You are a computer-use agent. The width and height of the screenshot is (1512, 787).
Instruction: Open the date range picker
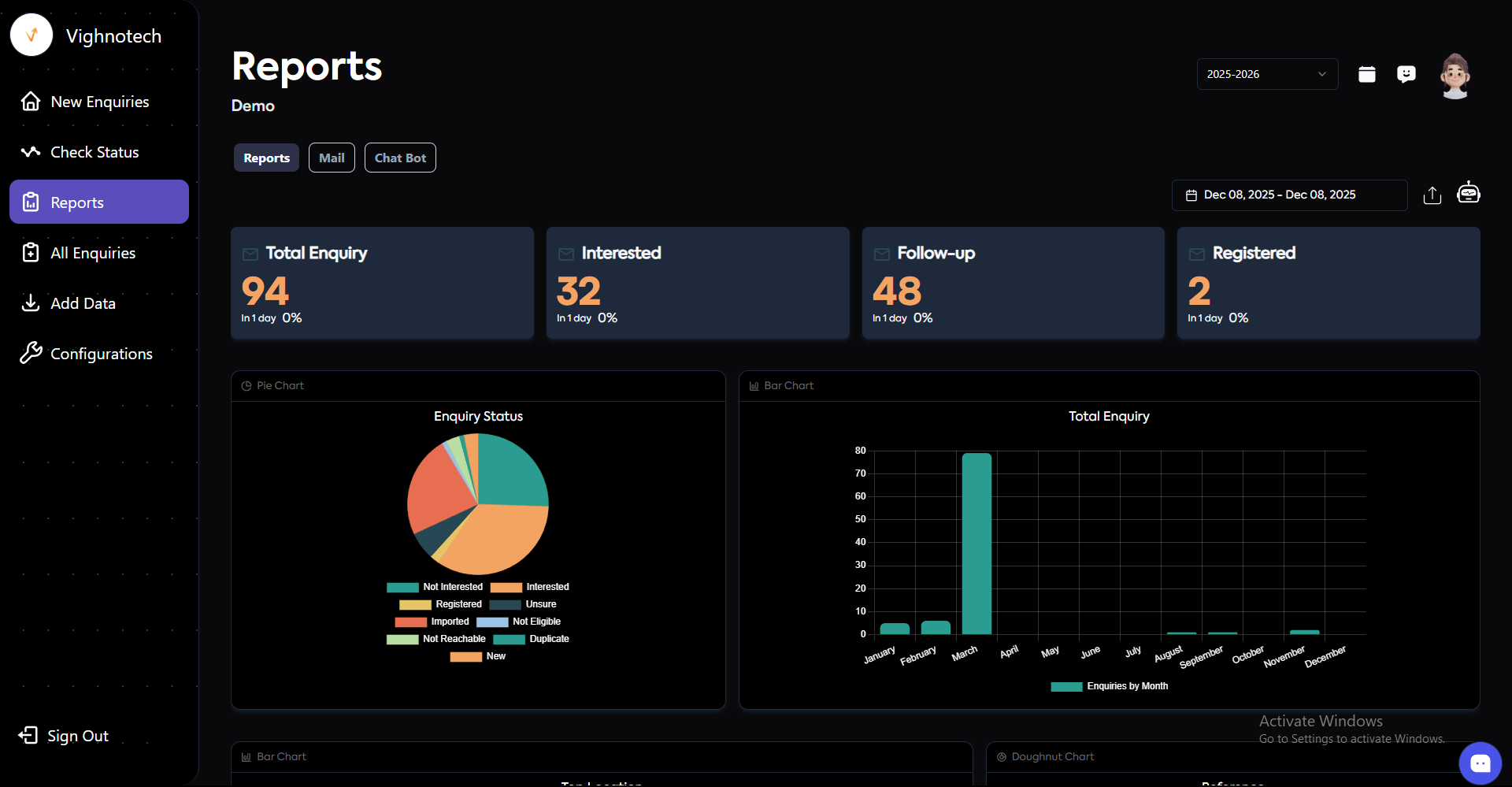1288,195
